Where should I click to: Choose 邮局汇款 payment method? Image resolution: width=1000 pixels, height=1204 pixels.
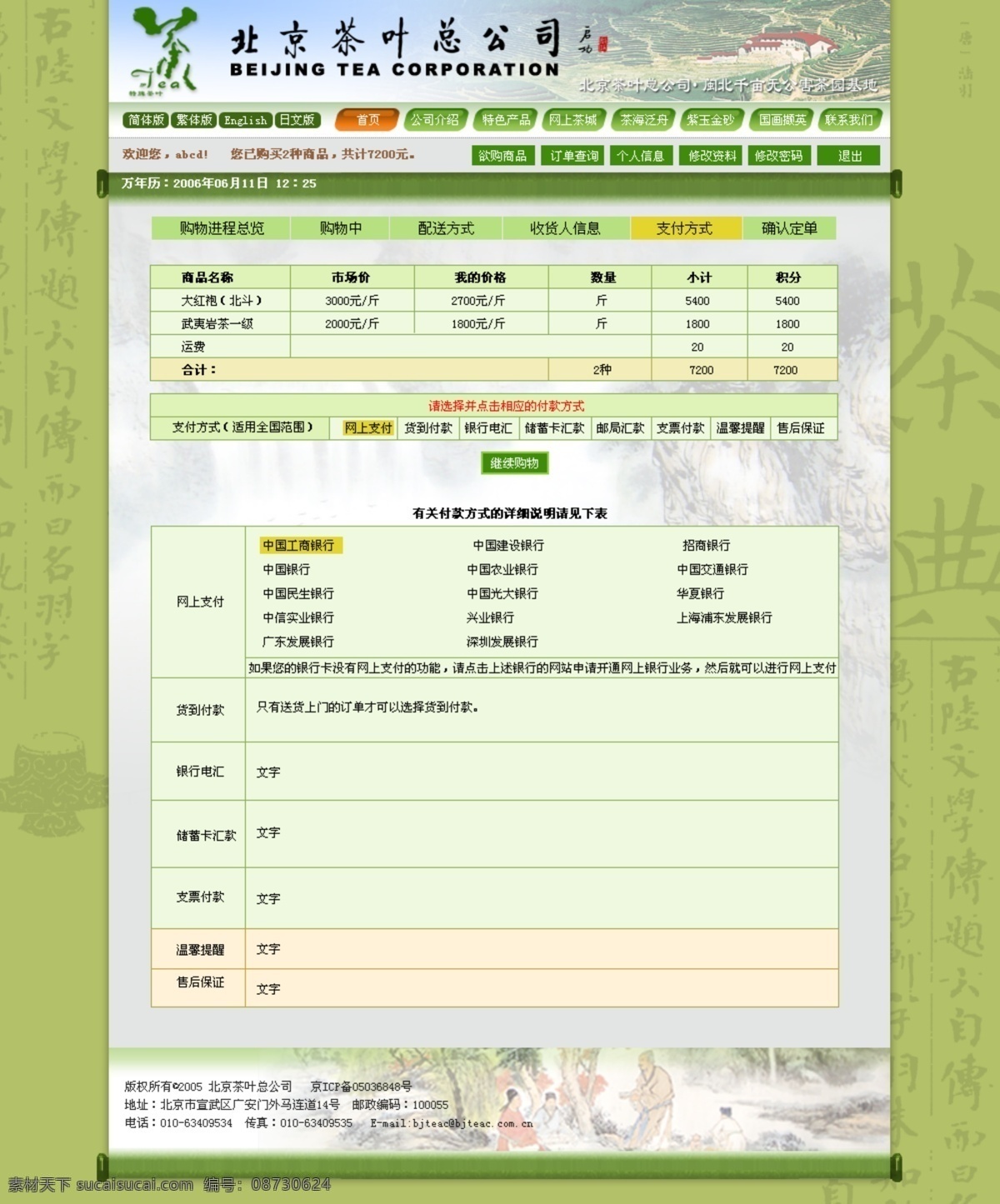[620, 427]
